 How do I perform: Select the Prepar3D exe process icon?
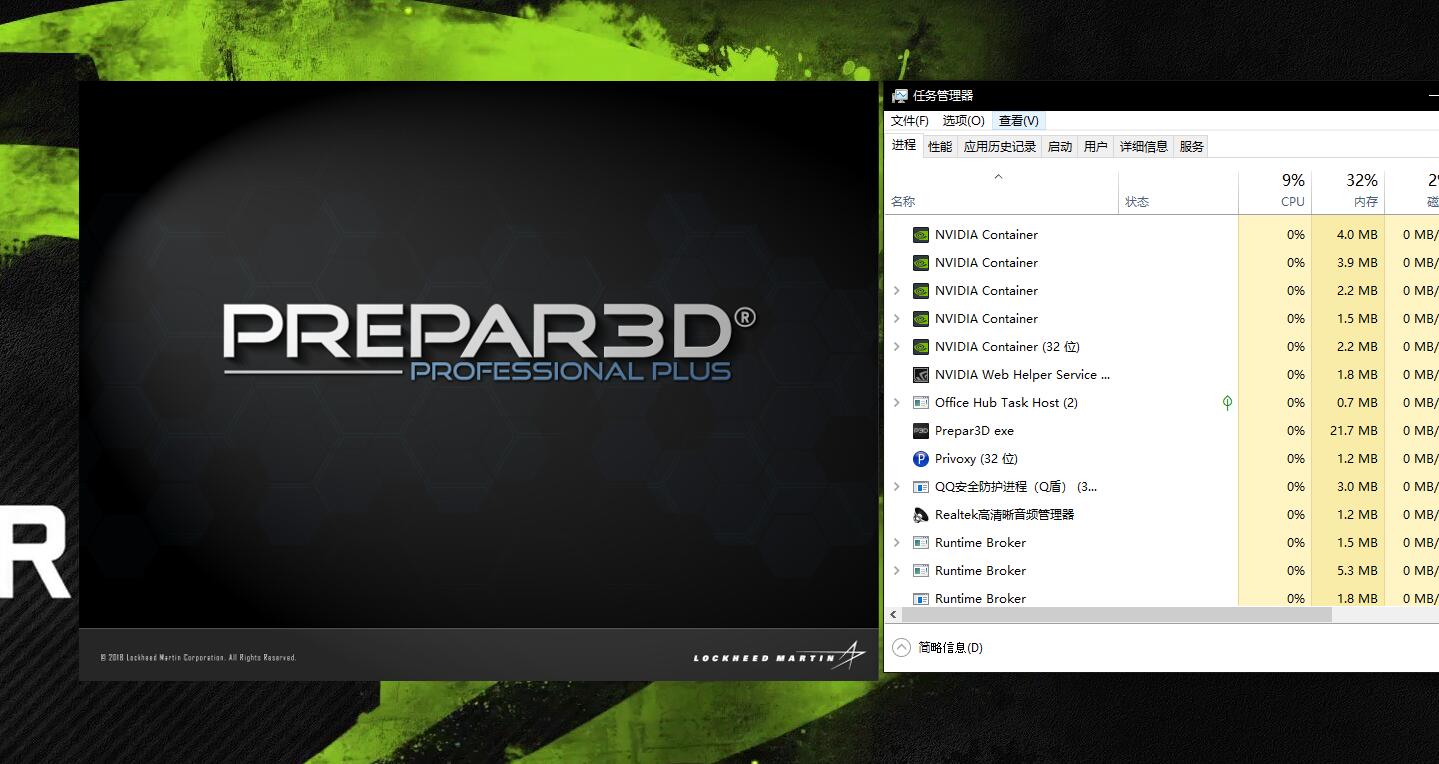[921, 431]
